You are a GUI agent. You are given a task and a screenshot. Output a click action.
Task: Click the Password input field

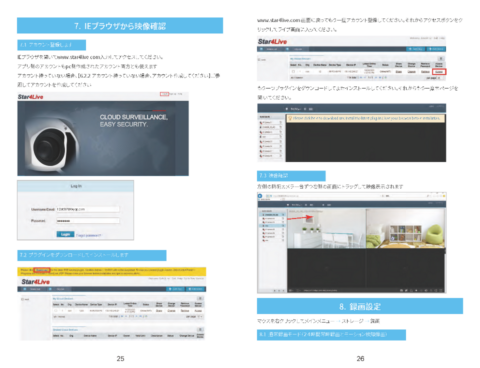(88, 221)
